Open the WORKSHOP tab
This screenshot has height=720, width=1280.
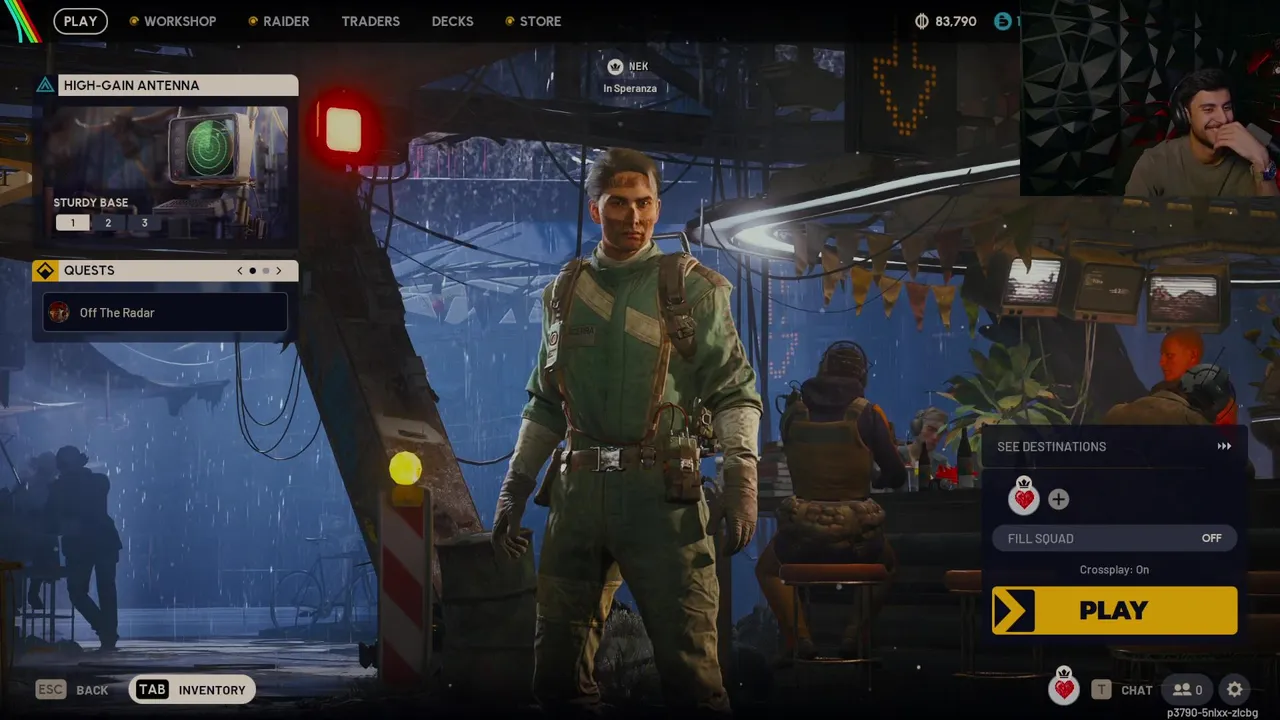pyautogui.click(x=172, y=21)
